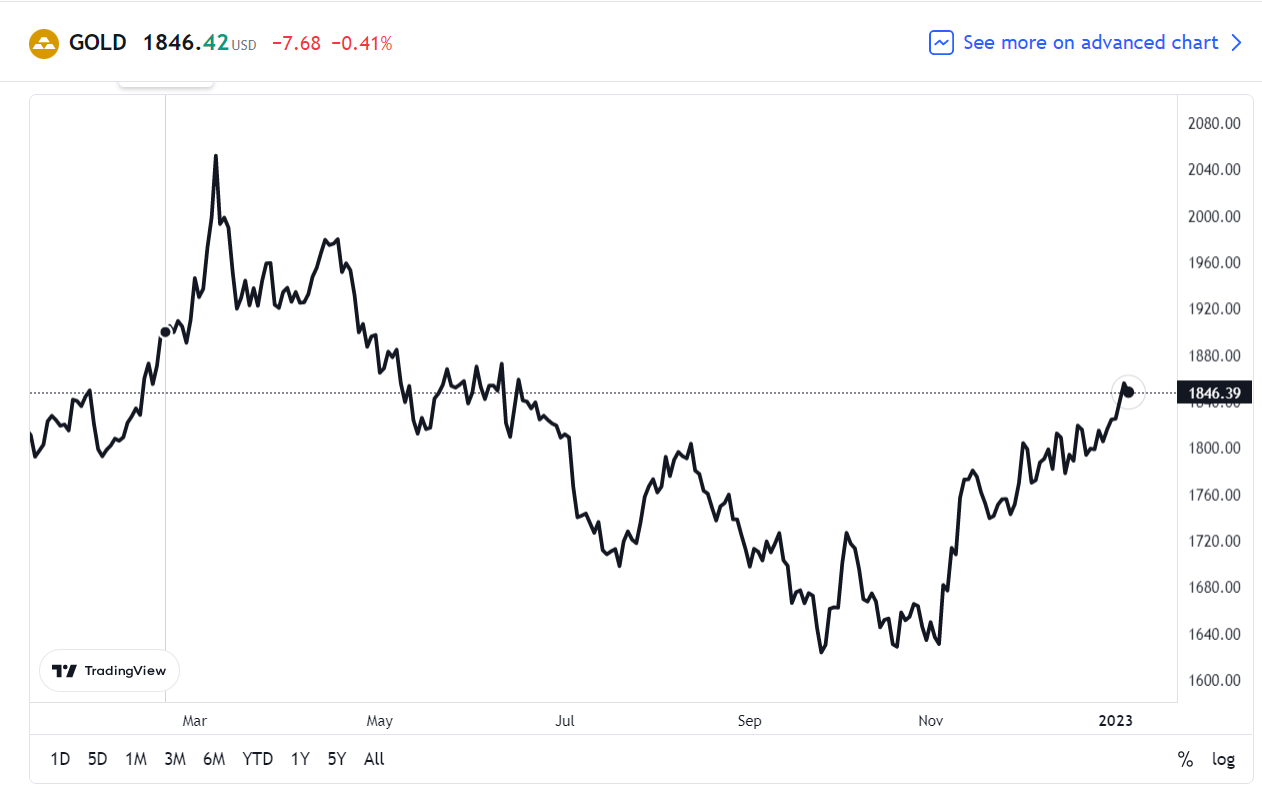The width and height of the screenshot is (1262, 794).
Task: Click the latest price marker dot
Action: (1128, 391)
